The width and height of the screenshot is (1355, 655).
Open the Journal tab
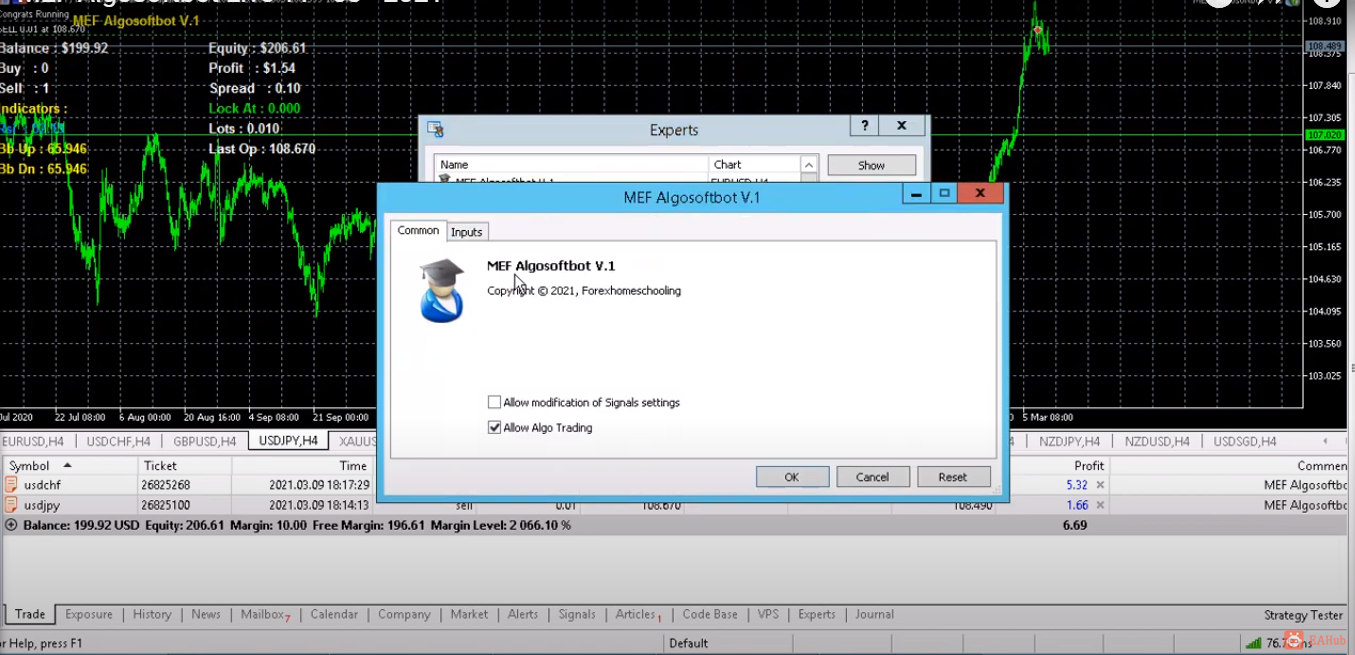[874, 614]
